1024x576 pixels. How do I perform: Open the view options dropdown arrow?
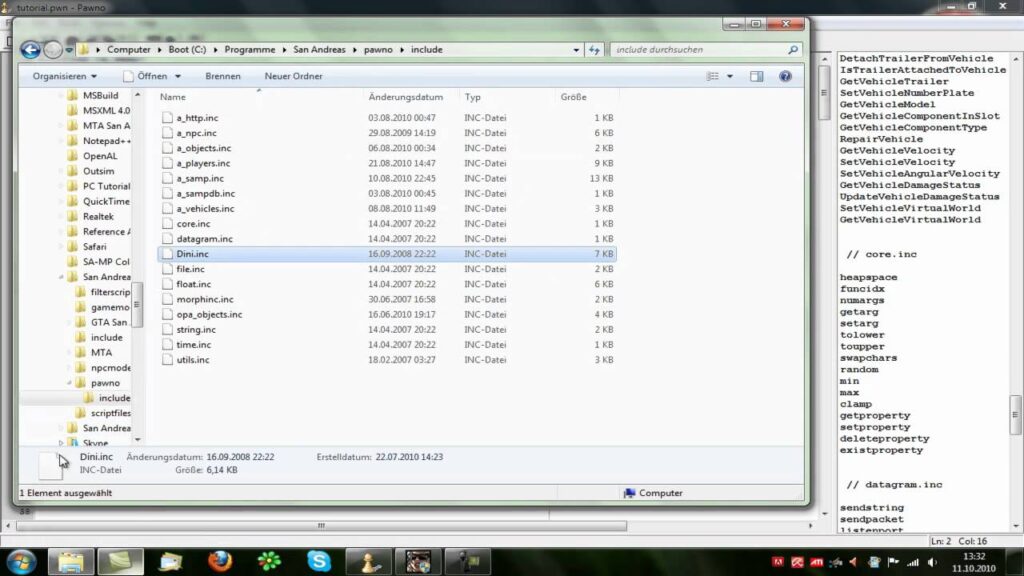[730, 76]
